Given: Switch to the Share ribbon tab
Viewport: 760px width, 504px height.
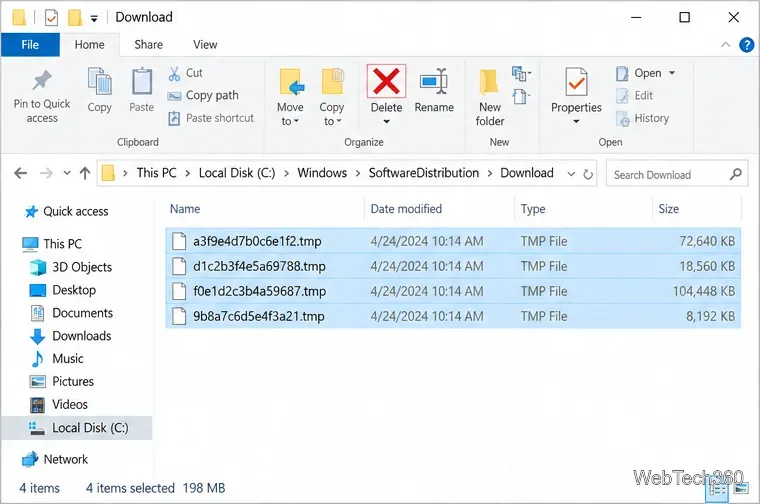Looking at the screenshot, I should pyautogui.click(x=148, y=45).
